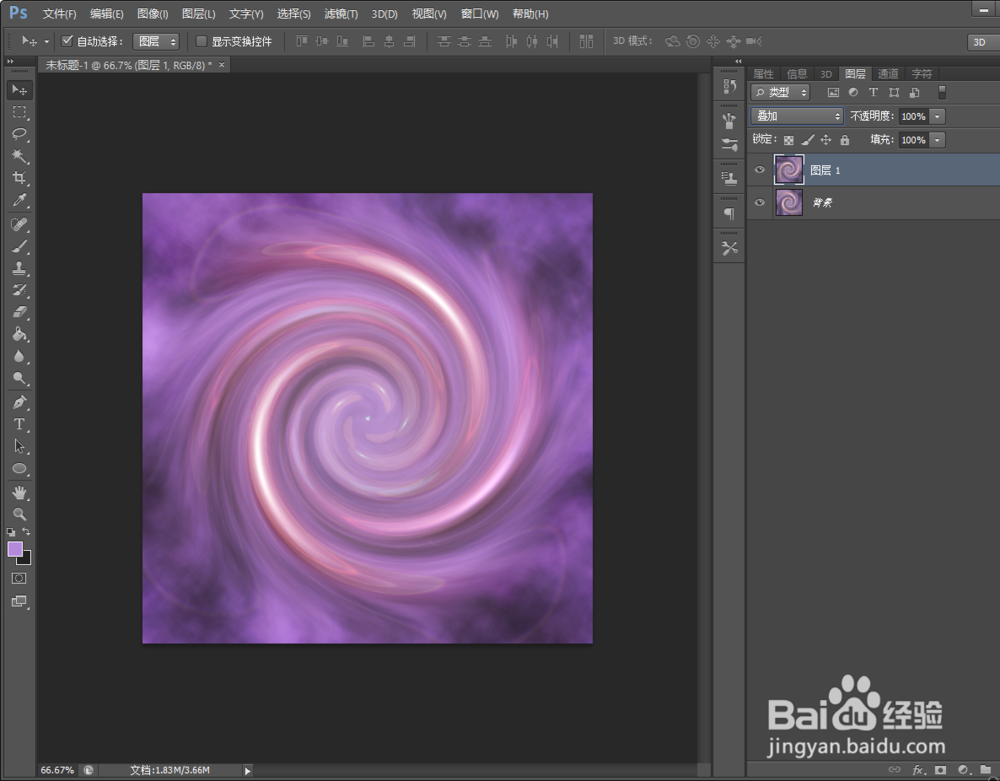Open the 3D workspace dropdown

[983, 42]
